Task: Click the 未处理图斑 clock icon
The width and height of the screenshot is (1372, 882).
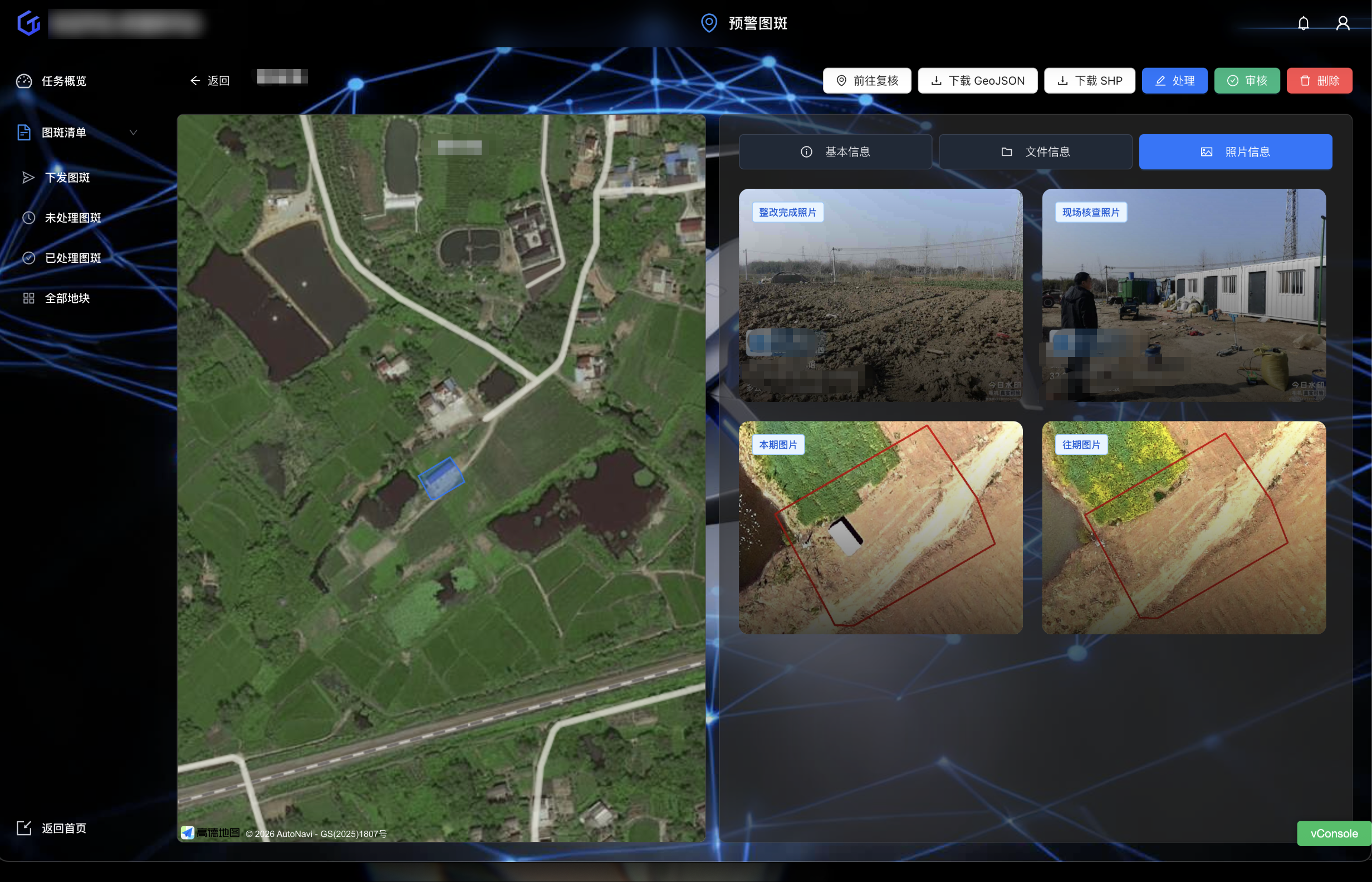Action: (x=28, y=218)
